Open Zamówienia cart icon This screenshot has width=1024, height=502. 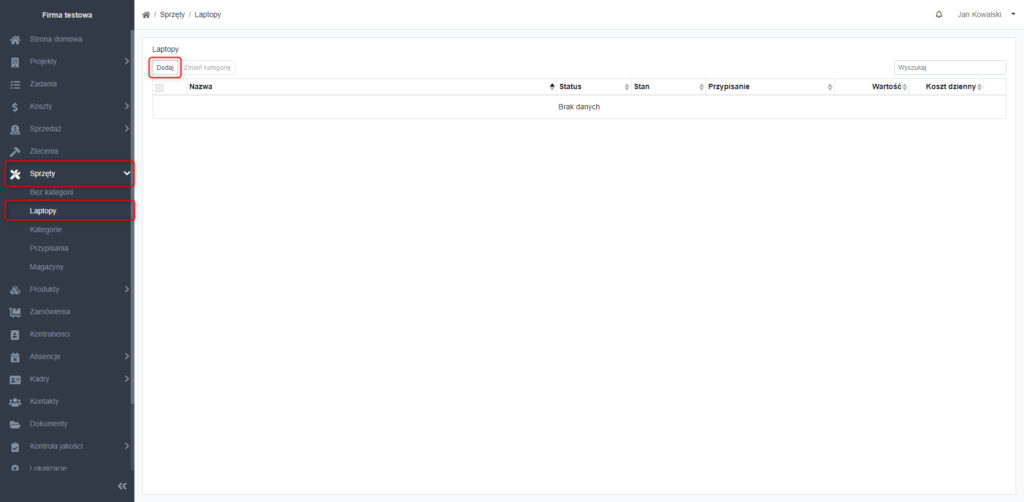tap(15, 312)
